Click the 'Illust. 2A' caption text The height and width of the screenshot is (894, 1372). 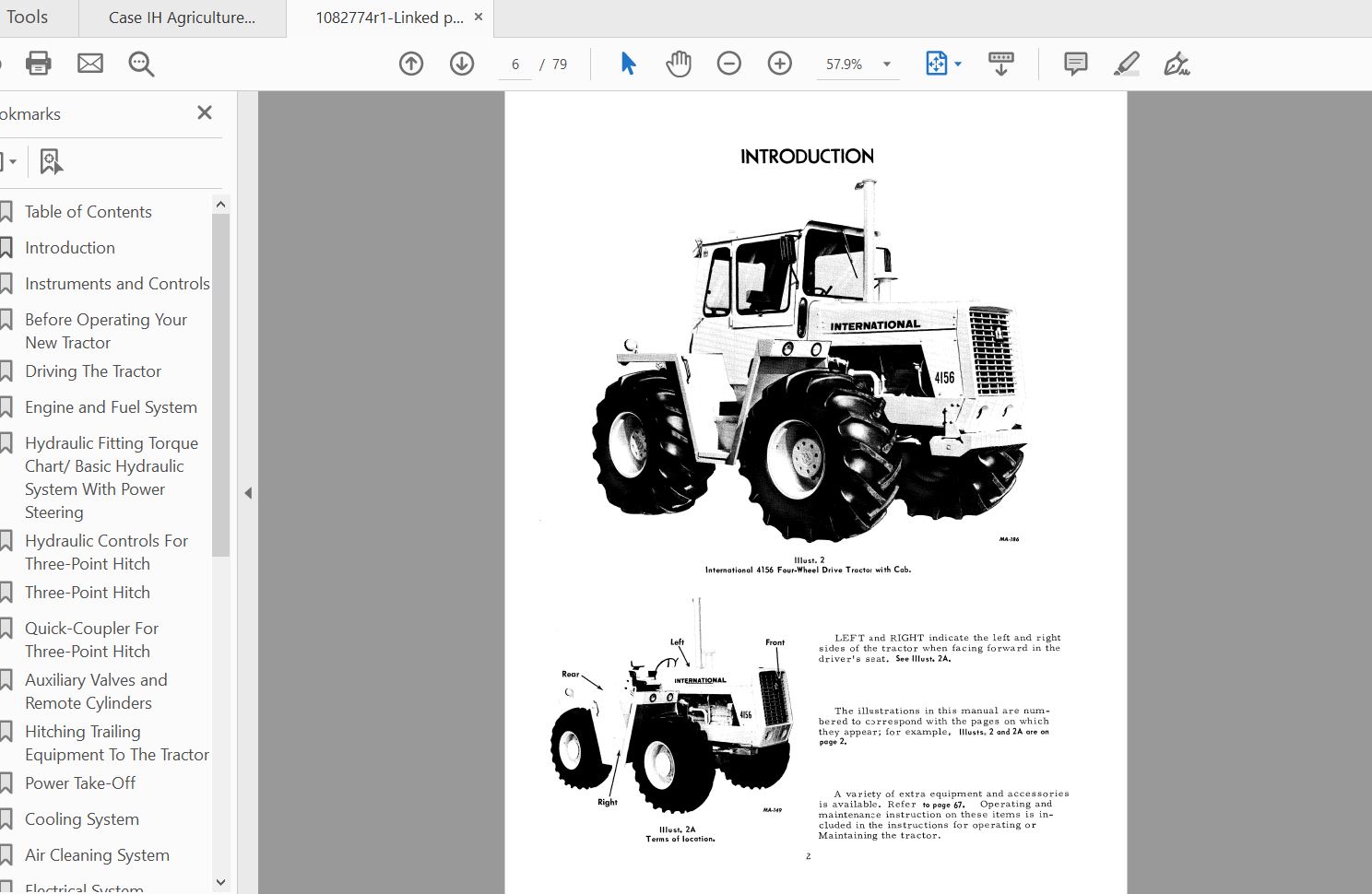(678, 829)
